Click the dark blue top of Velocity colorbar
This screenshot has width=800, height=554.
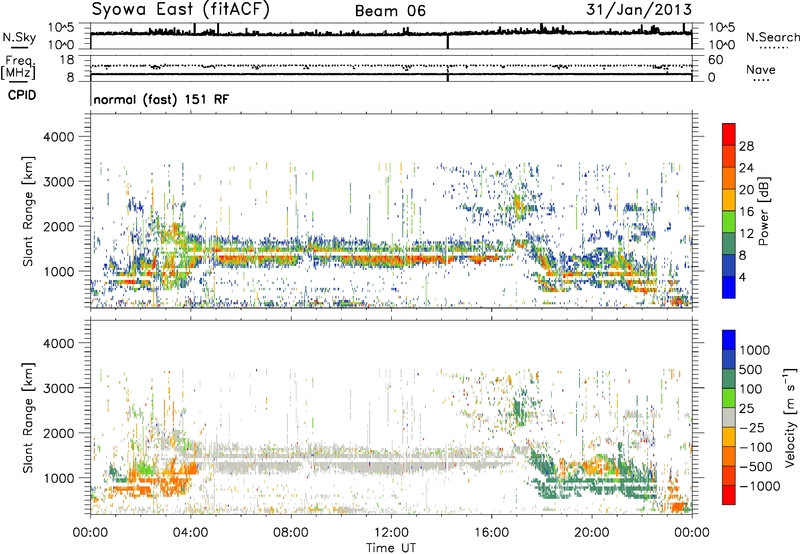pos(729,340)
